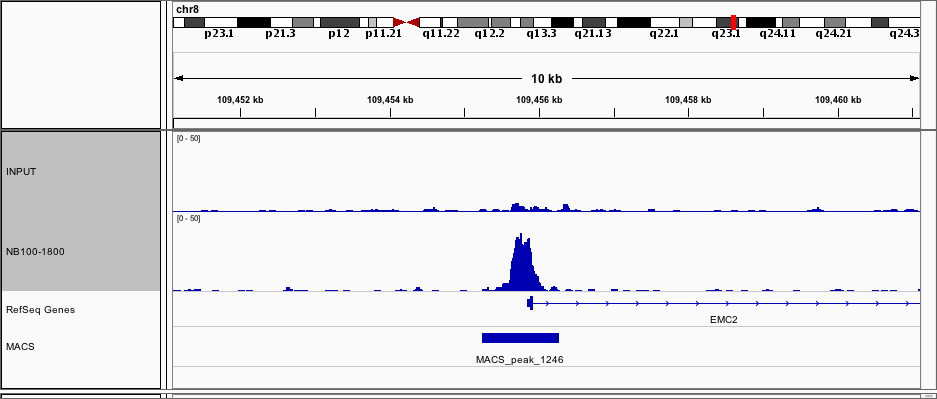This screenshot has width=937, height=399.
Task: Click the p23.1 cytoband label
Action: (x=219, y=34)
